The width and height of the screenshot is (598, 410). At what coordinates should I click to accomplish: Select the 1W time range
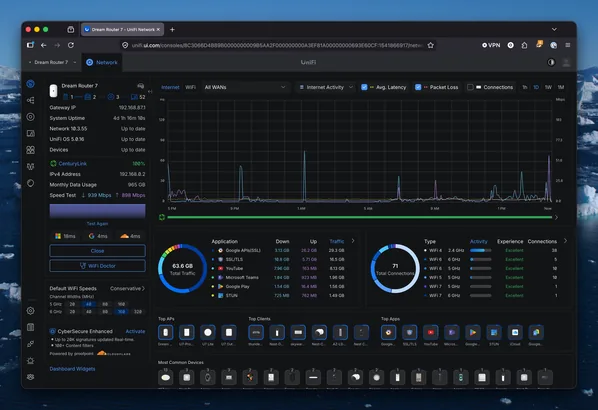coord(548,87)
